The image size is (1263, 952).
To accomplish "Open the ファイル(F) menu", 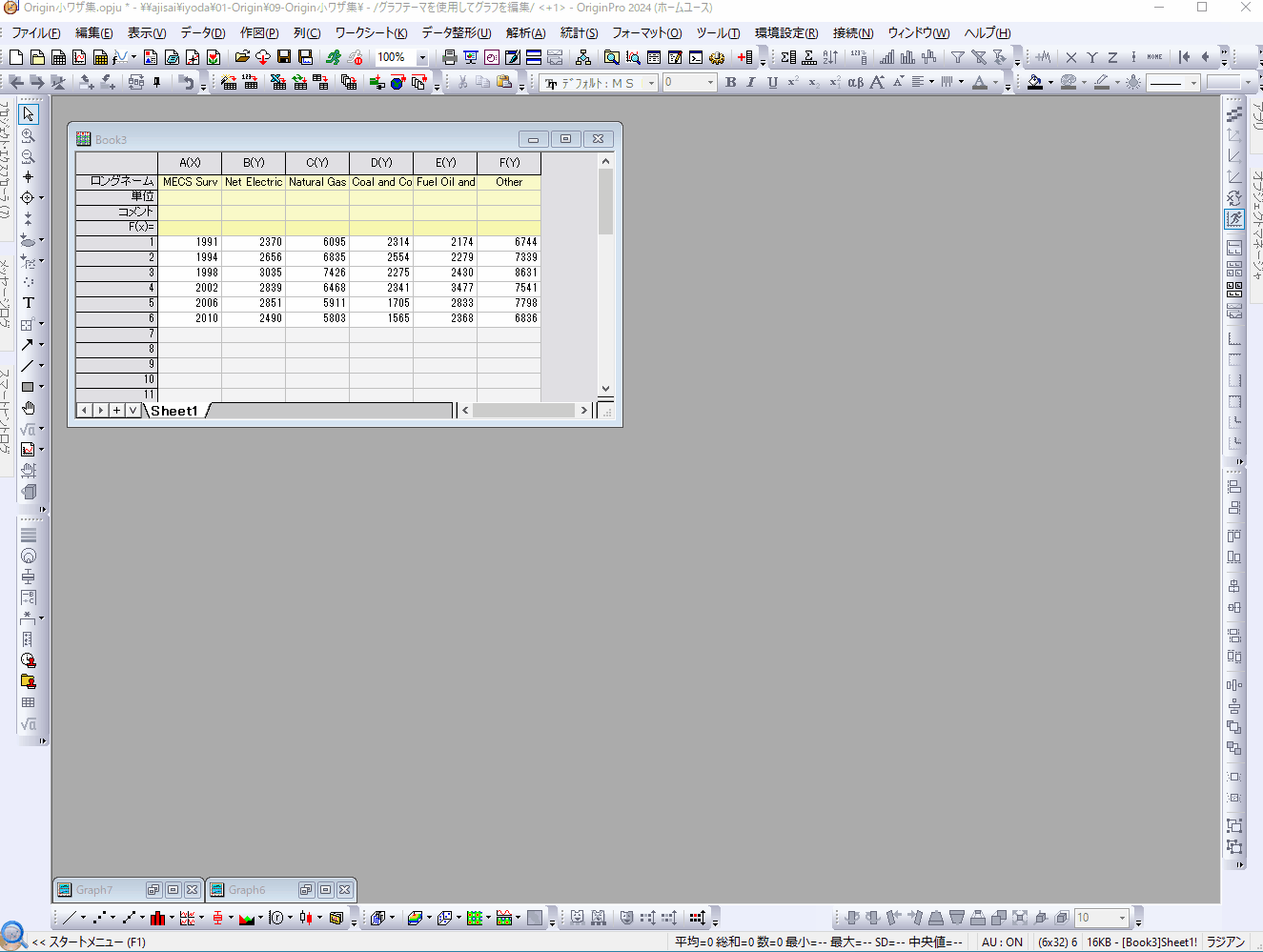I will 36,32.
